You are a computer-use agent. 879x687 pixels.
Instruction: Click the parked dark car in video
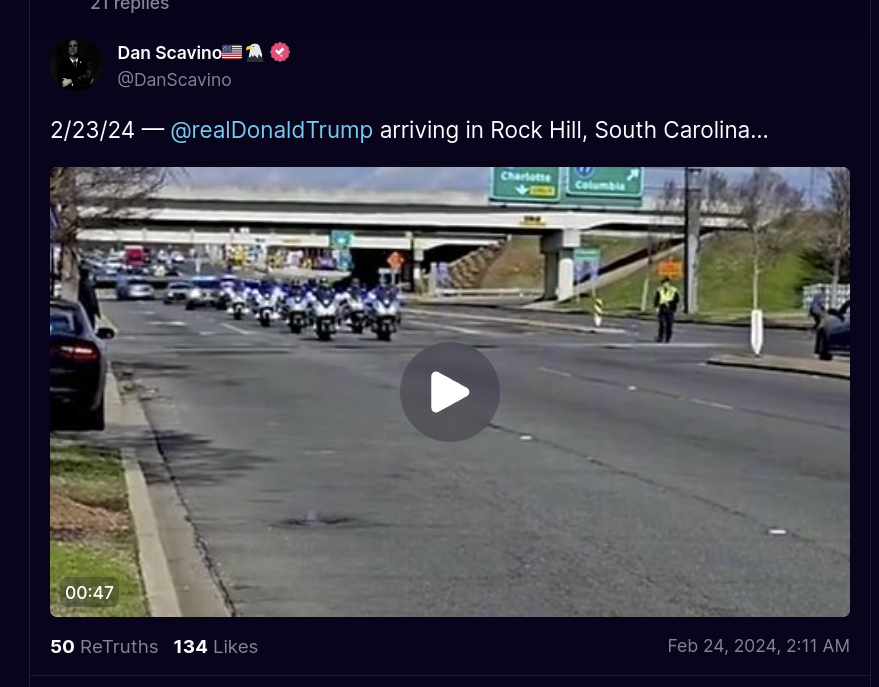(77, 364)
